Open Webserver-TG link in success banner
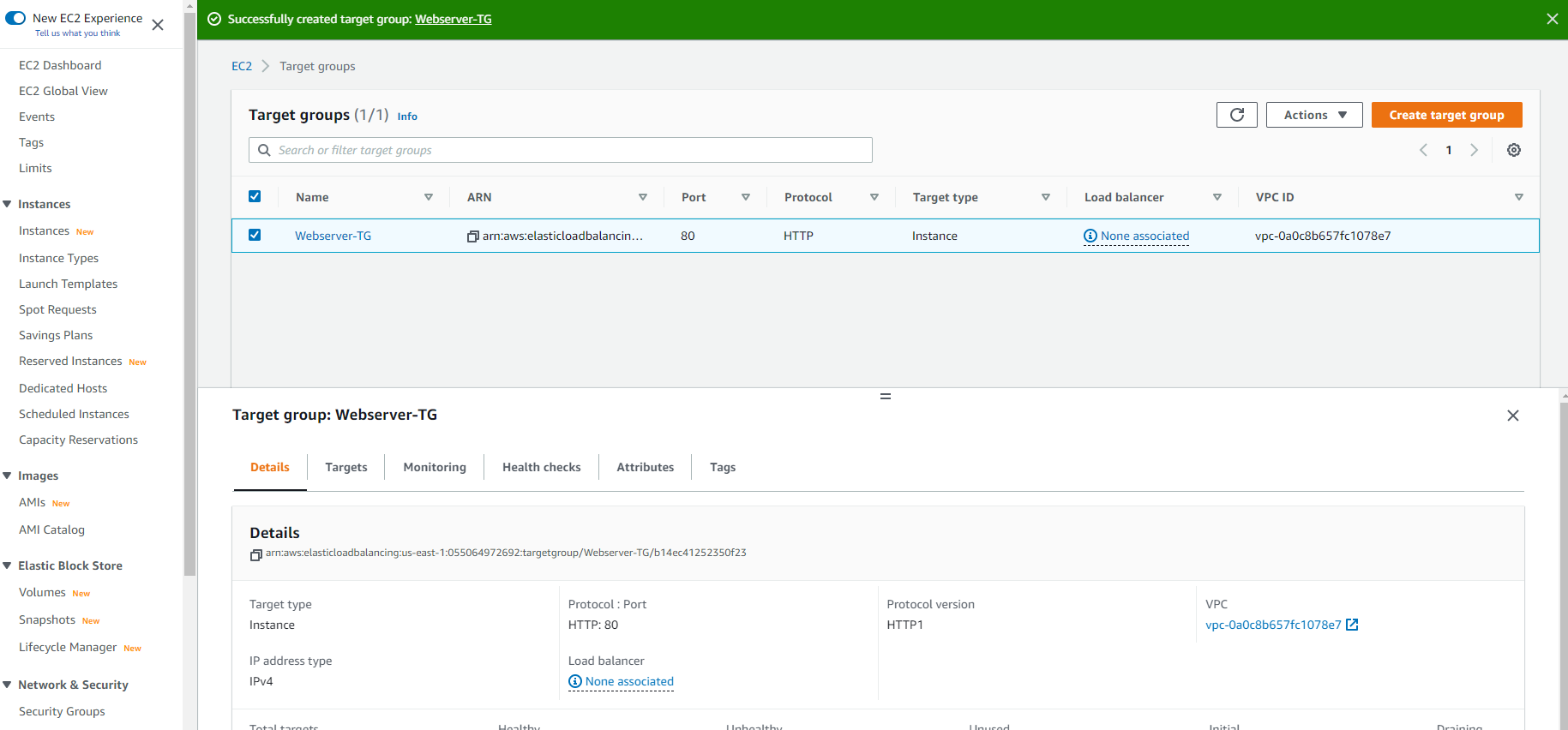The height and width of the screenshot is (730, 1568). pyautogui.click(x=454, y=19)
